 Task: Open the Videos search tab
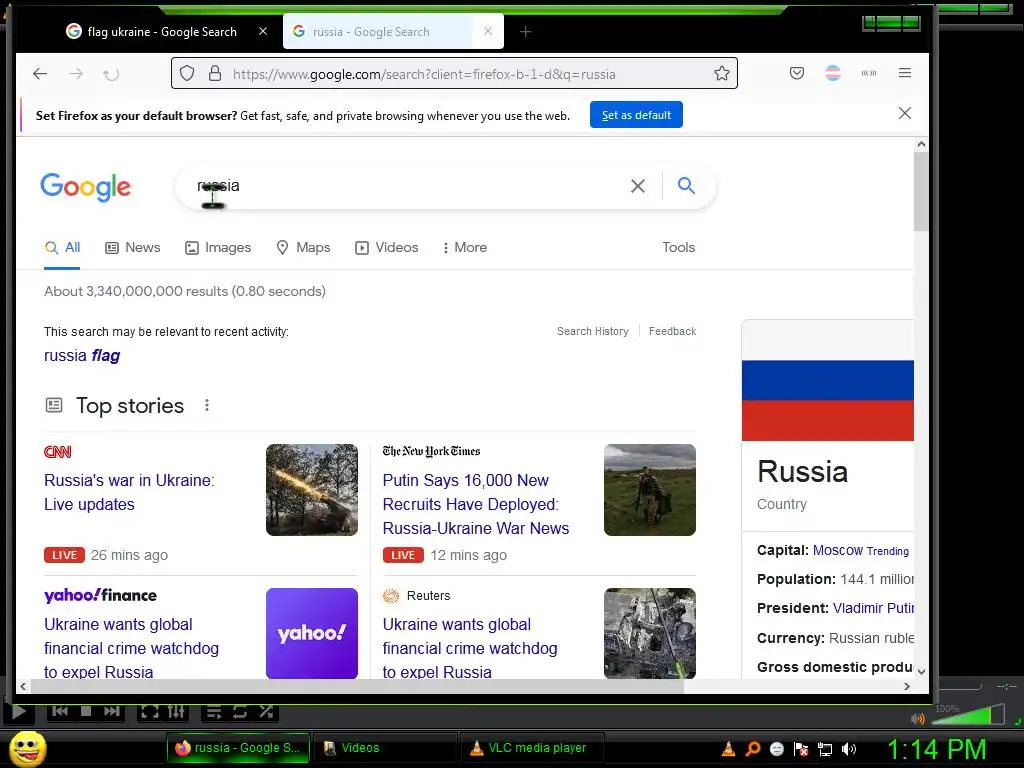point(387,248)
